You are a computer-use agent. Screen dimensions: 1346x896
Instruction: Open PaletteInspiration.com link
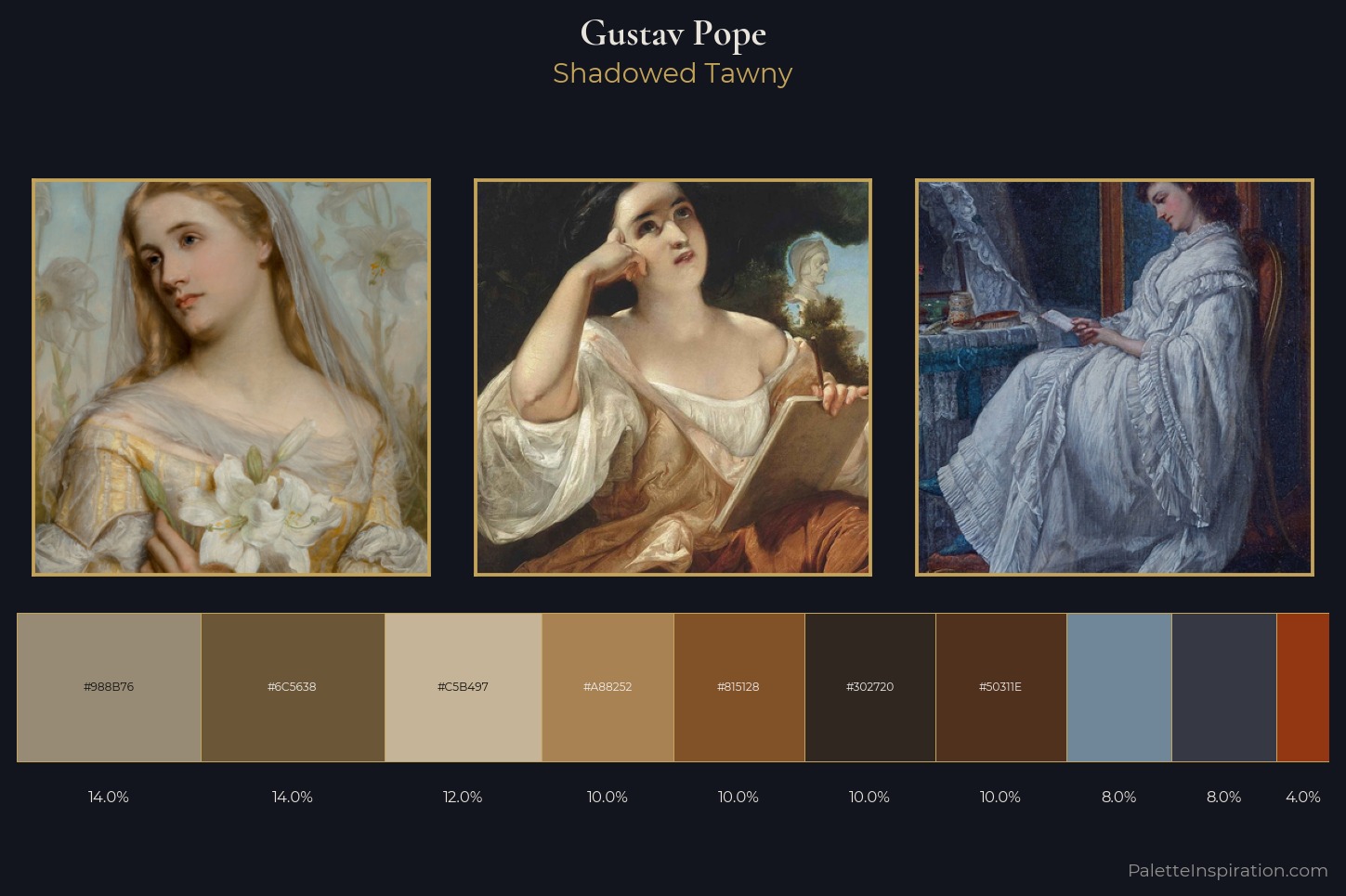pyautogui.click(x=1227, y=871)
